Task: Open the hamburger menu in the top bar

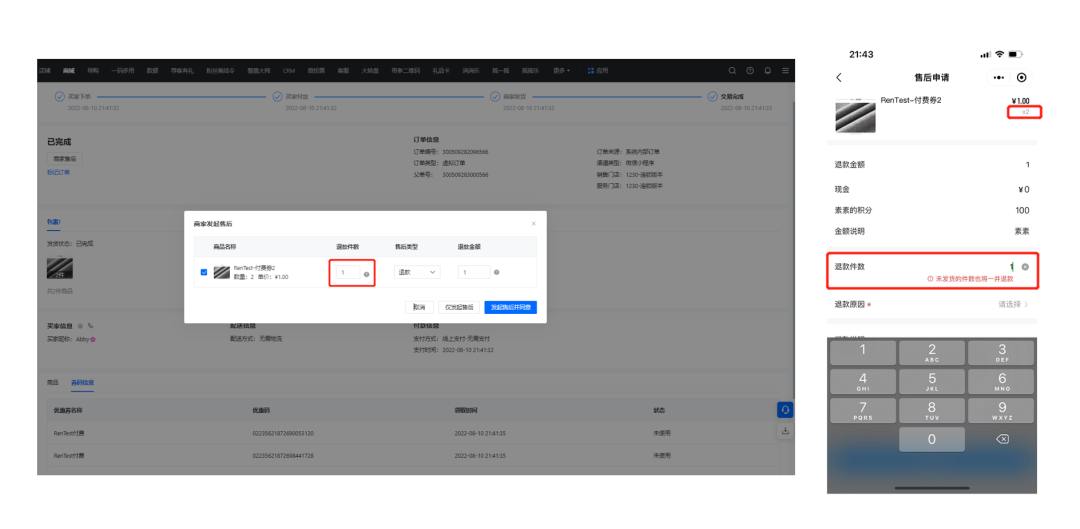Action: pos(785,70)
